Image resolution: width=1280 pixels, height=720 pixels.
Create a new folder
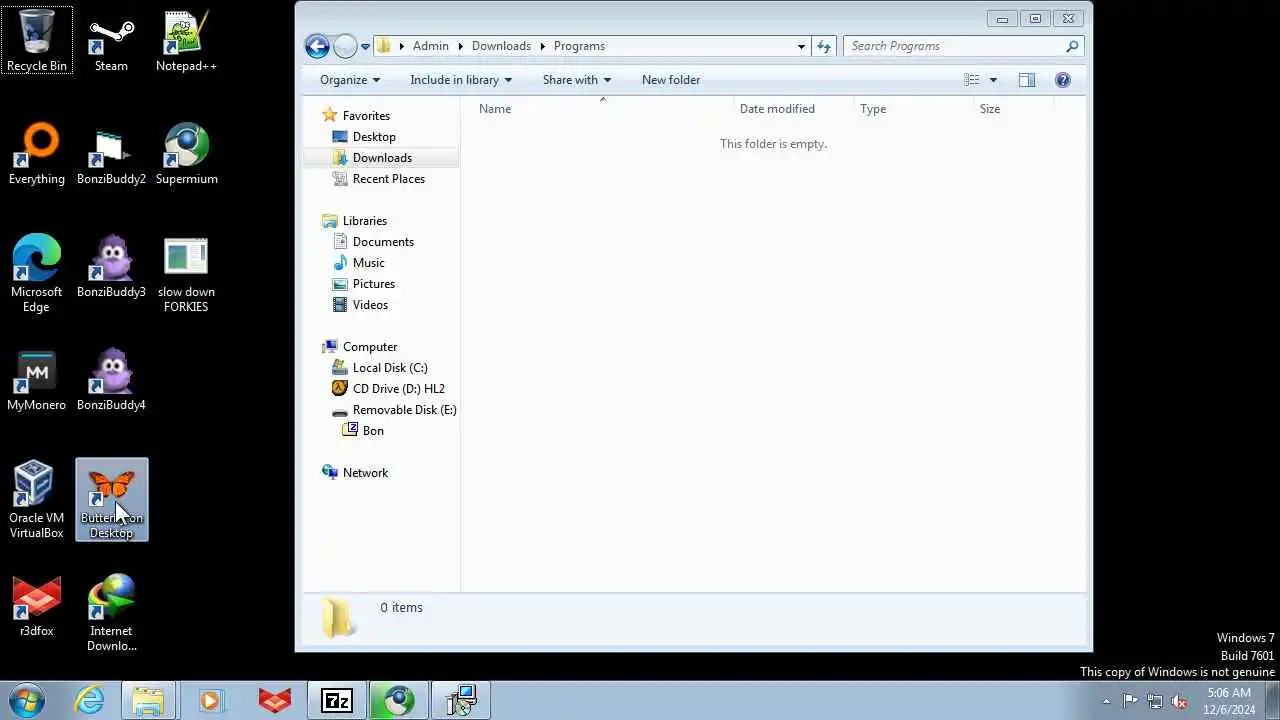(671, 80)
